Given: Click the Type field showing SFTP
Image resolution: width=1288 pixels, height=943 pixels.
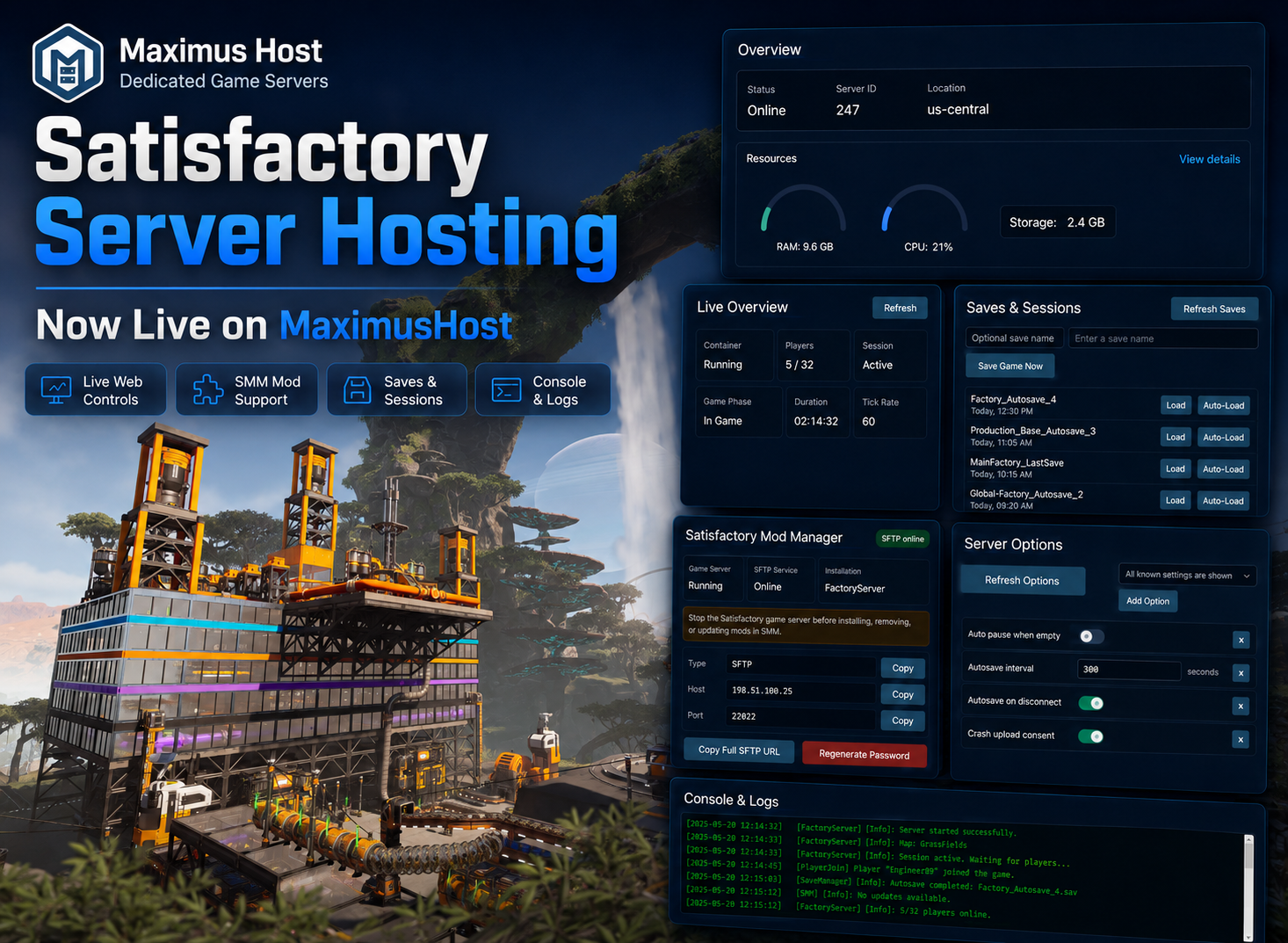Looking at the screenshot, I should [x=801, y=664].
